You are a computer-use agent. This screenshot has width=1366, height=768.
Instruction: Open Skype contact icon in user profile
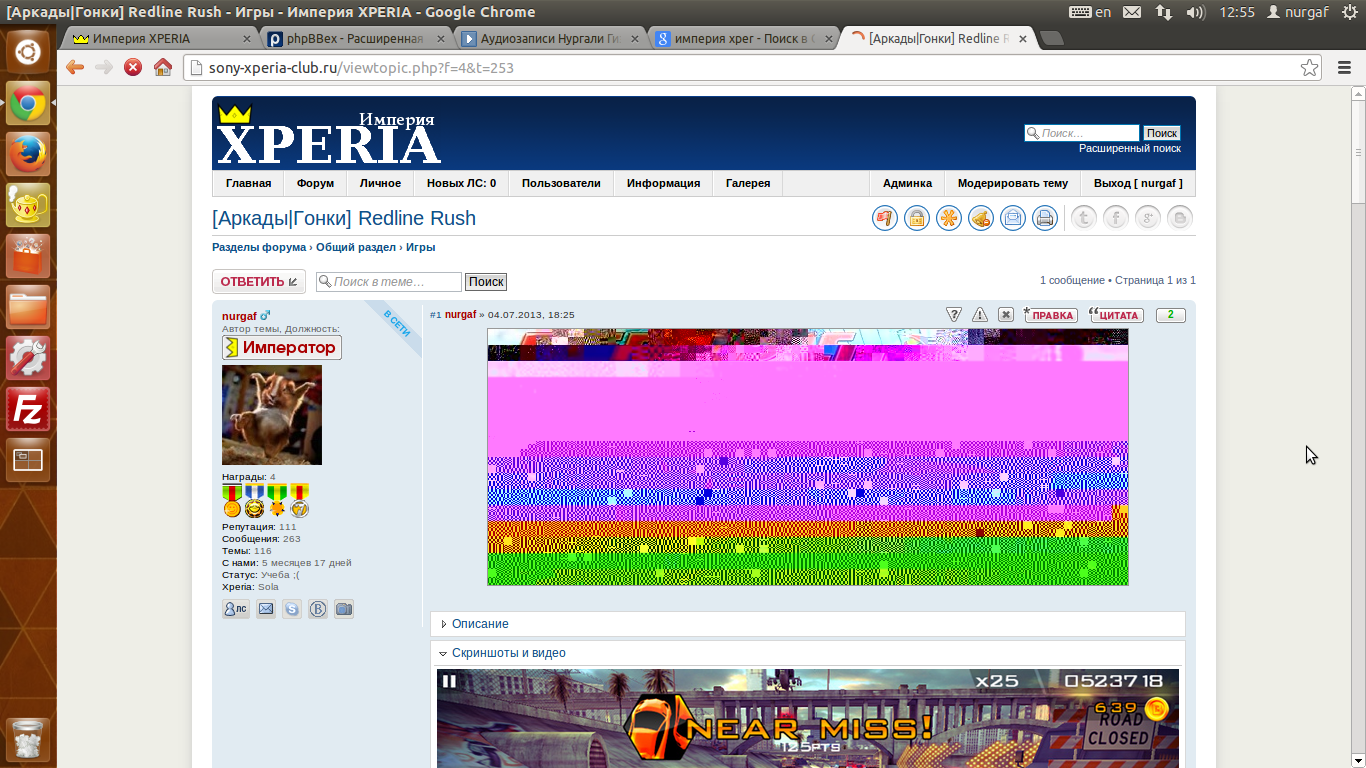tap(292, 609)
